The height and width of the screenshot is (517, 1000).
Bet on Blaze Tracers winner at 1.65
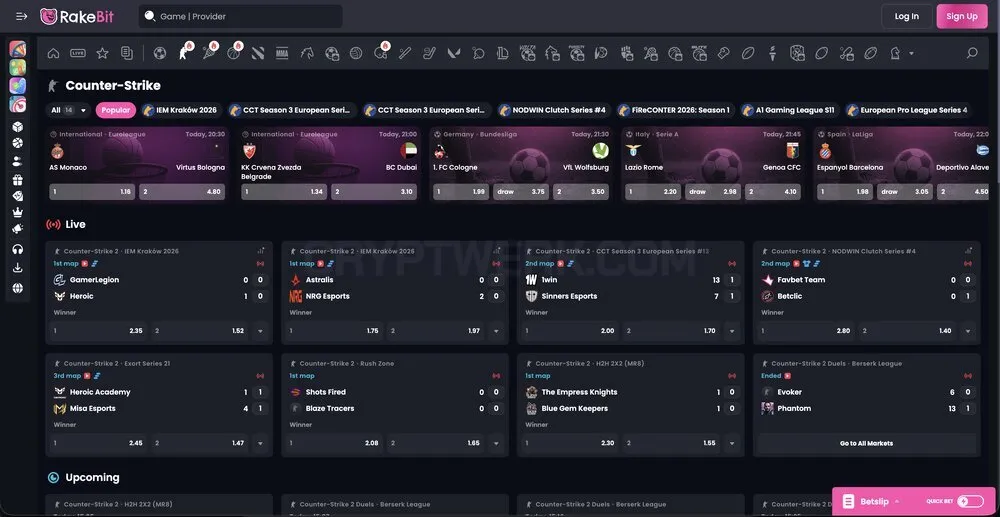tap(437, 443)
